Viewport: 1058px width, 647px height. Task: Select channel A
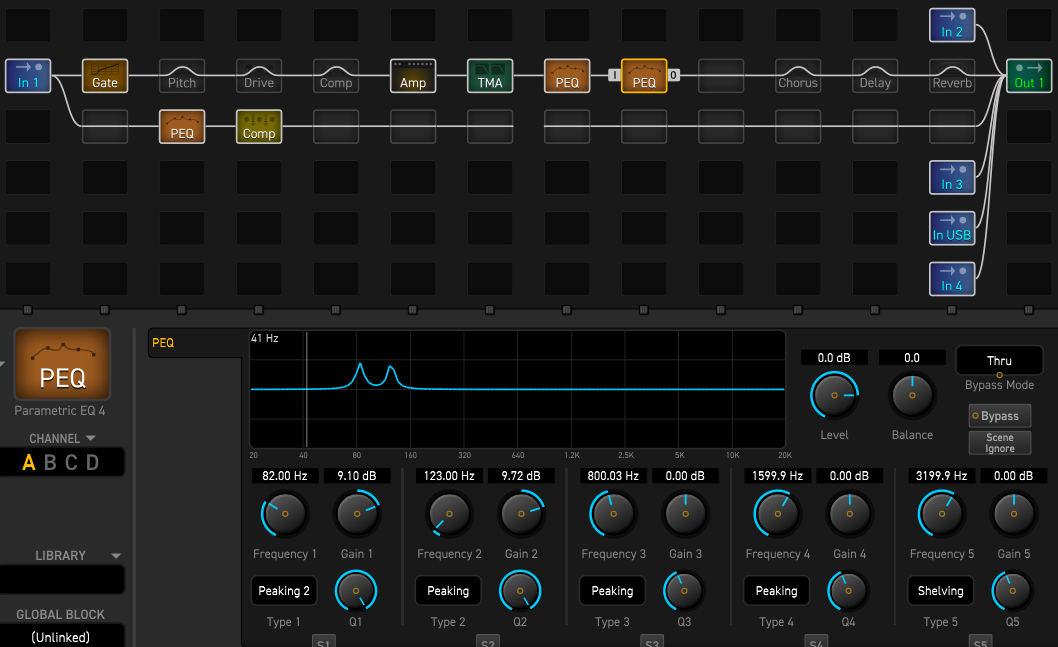point(28,463)
